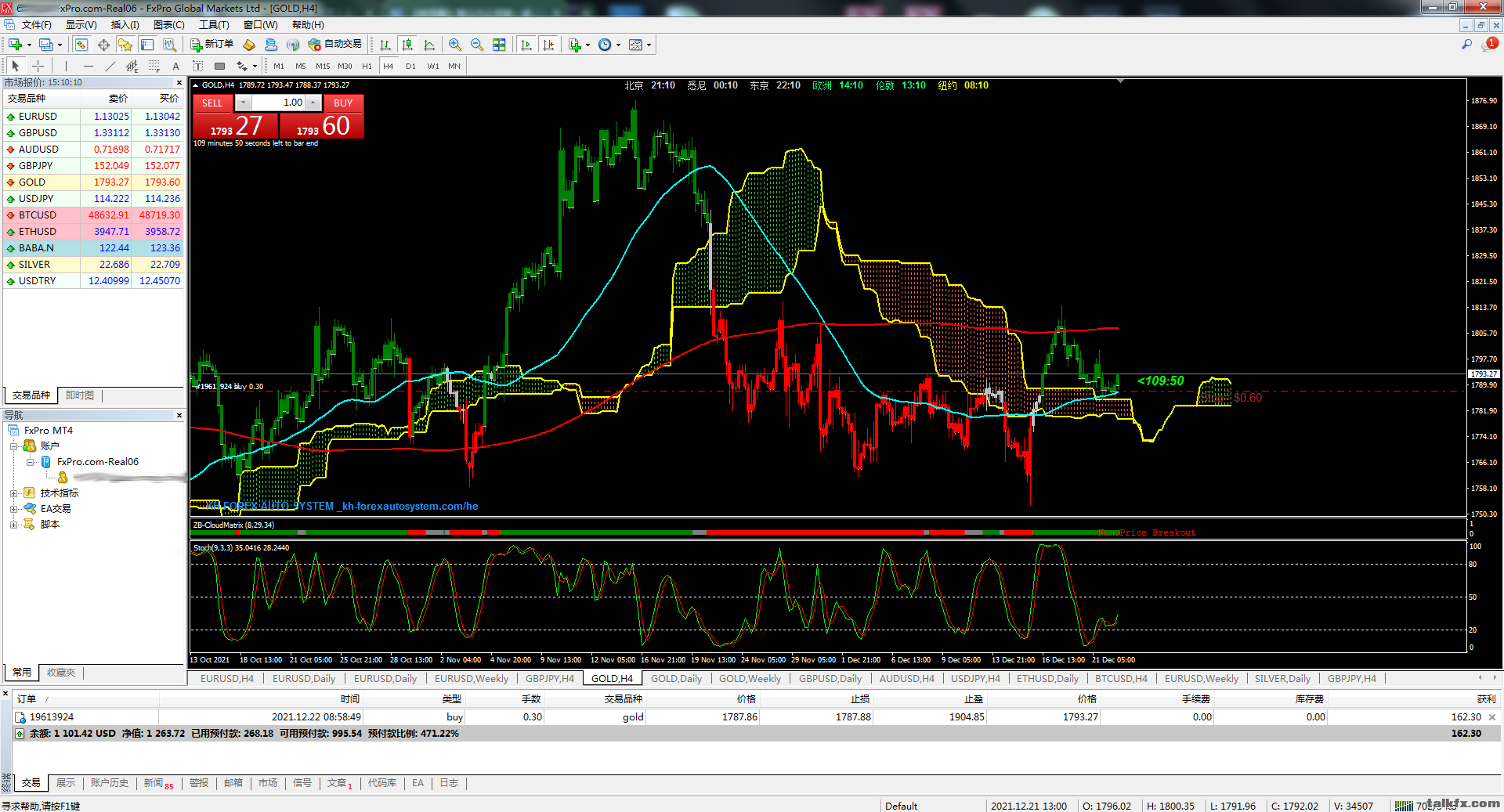Toggle chart shift from right edge

pyautogui.click(x=548, y=45)
